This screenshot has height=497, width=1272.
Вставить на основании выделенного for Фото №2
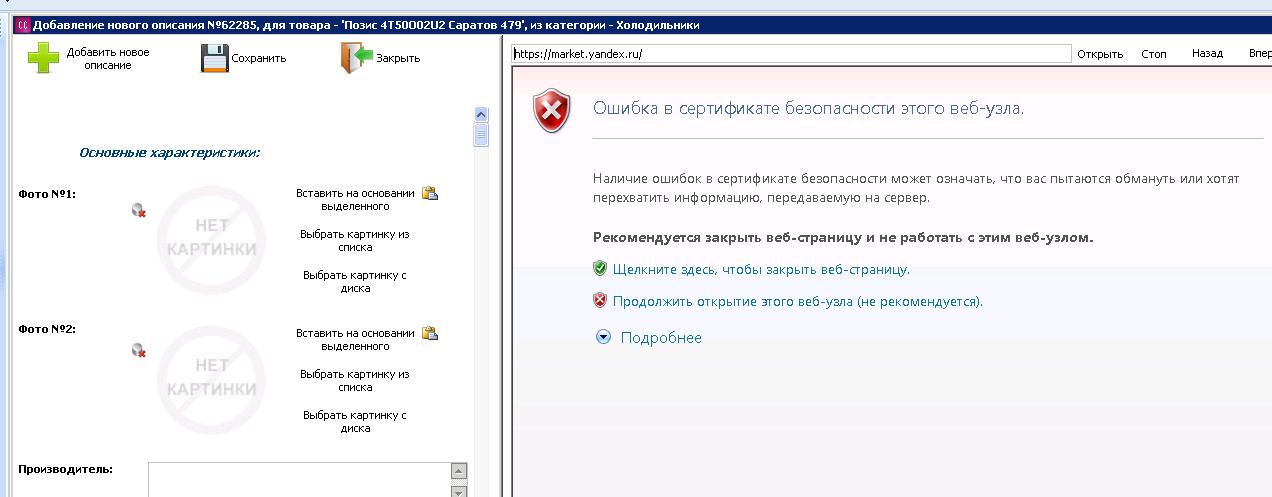tap(355, 340)
